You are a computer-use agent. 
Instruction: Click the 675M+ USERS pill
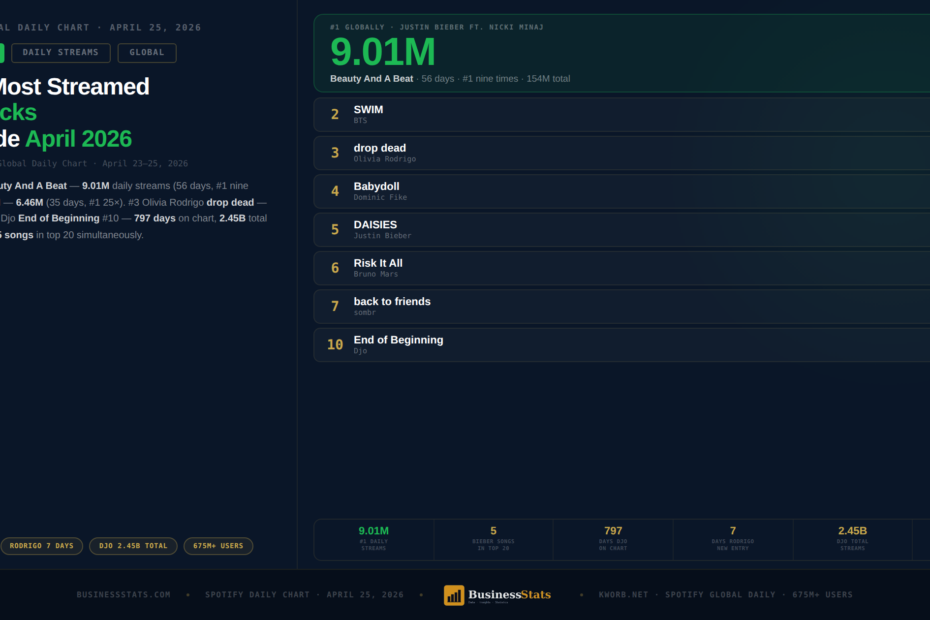pyautogui.click(x=218, y=546)
